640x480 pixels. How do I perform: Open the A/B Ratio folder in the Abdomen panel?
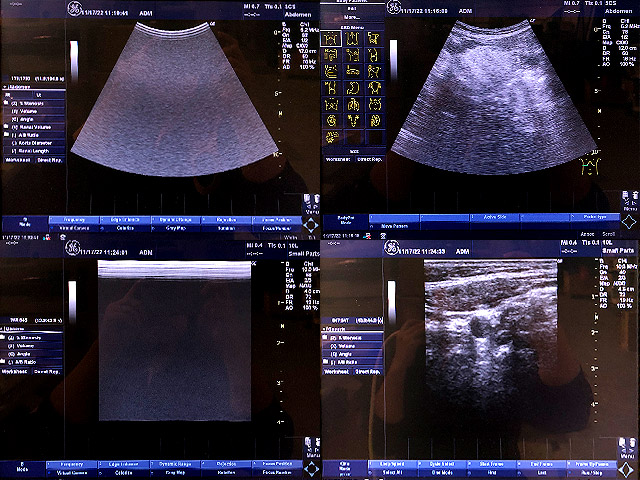(x=6, y=135)
